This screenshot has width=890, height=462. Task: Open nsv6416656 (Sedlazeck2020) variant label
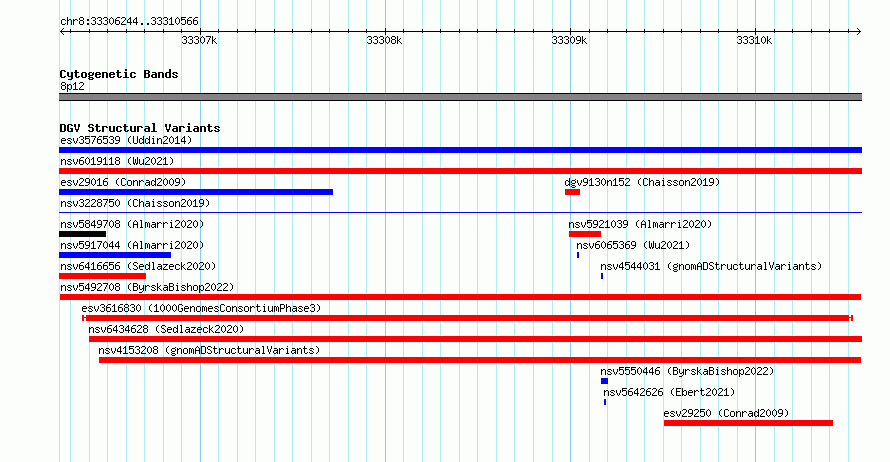[x=138, y=266]
